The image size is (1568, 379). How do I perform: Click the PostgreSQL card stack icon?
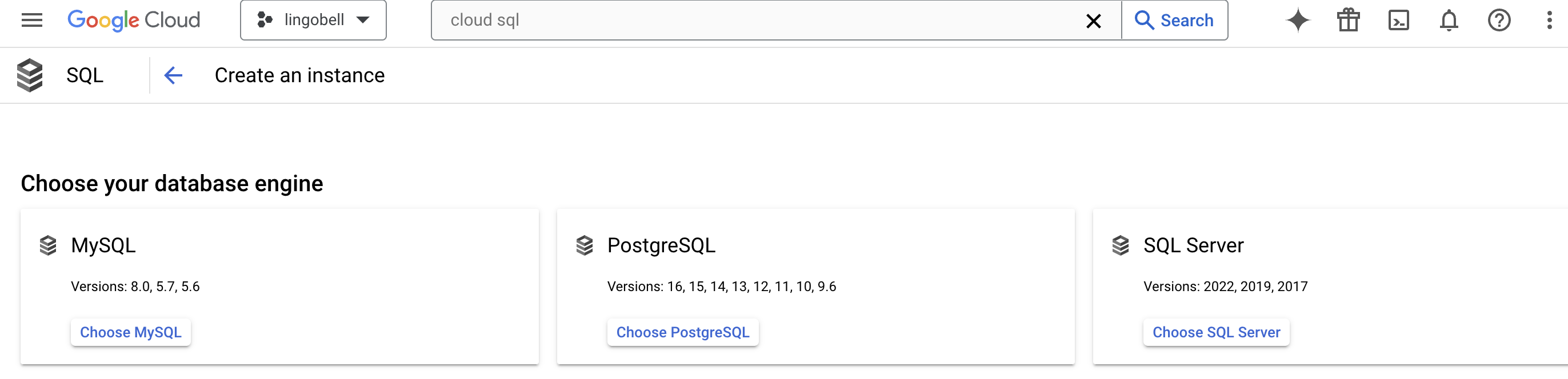point(584,245)
